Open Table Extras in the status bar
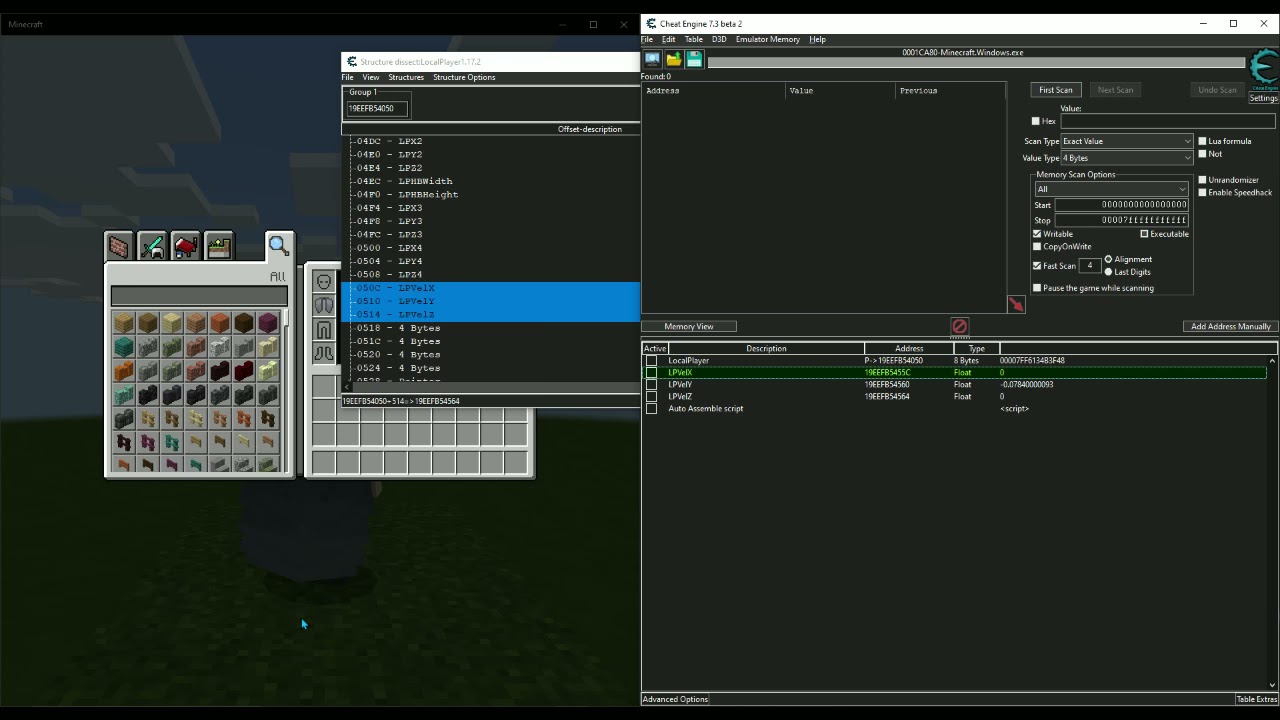The width and height of the screenshot is (1280, 720). point(1257,699)
